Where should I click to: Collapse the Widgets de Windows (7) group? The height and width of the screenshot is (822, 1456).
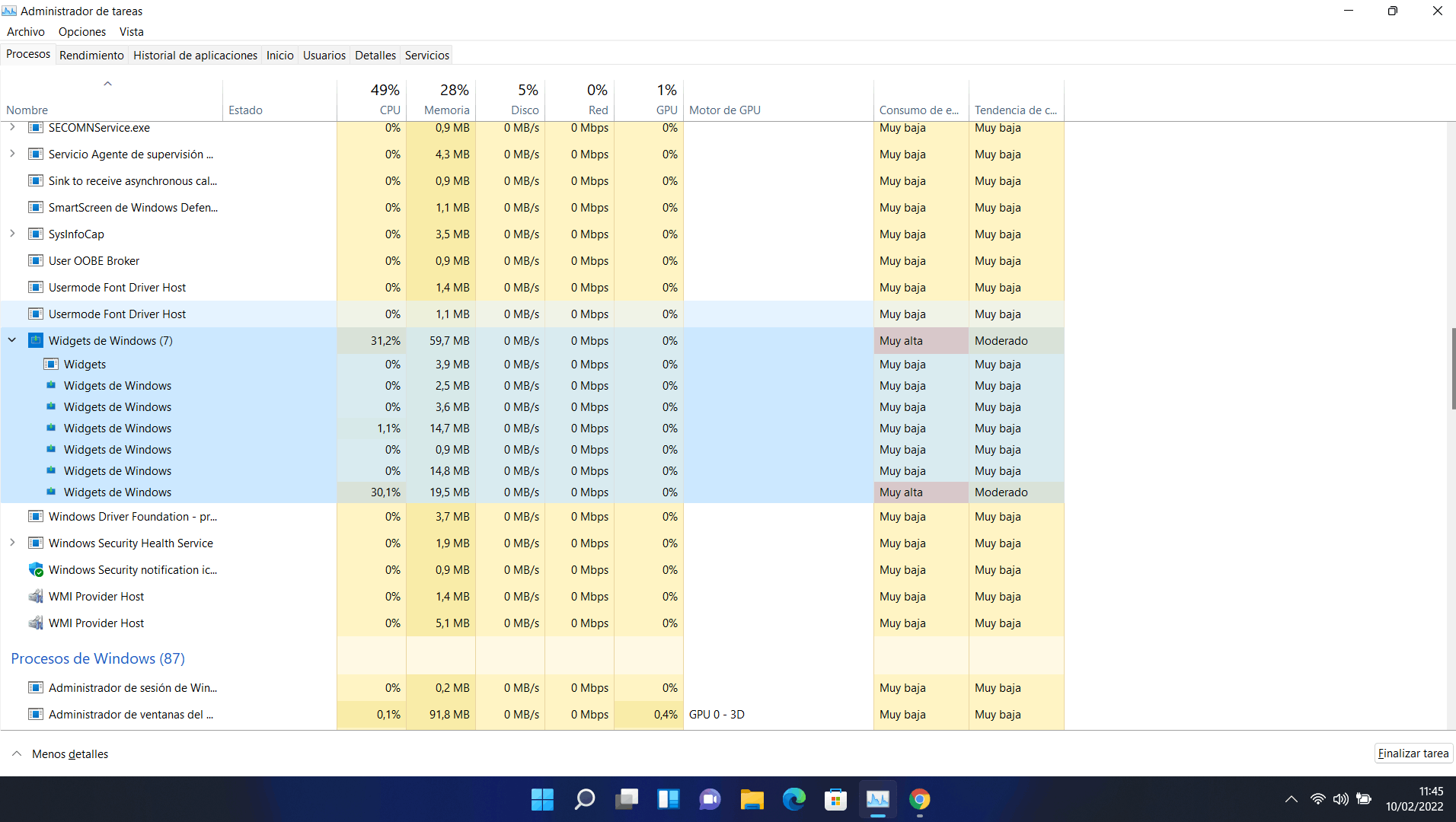click(x=11, y=340)
